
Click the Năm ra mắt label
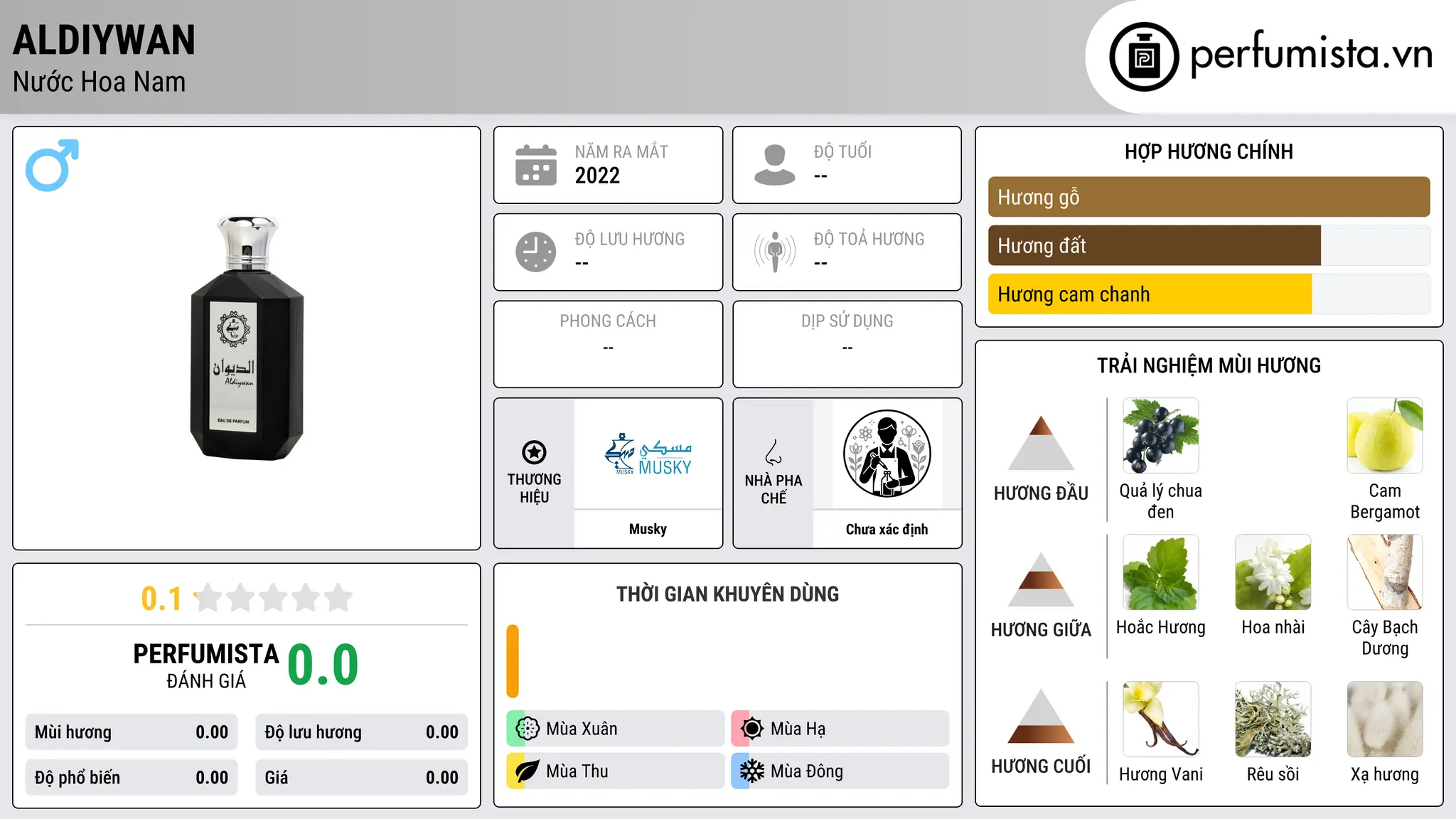pos(621,151)
